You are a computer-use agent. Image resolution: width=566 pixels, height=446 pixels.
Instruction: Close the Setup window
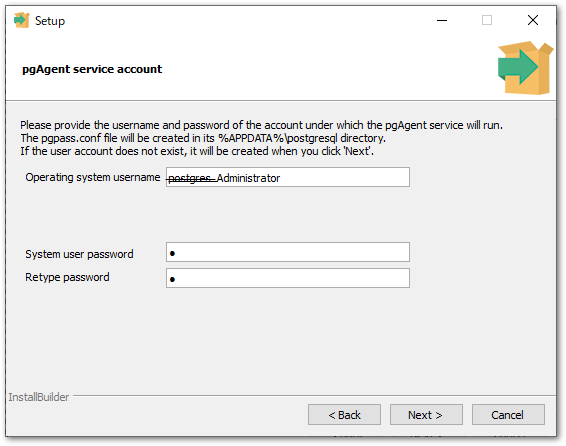(533, 20)
